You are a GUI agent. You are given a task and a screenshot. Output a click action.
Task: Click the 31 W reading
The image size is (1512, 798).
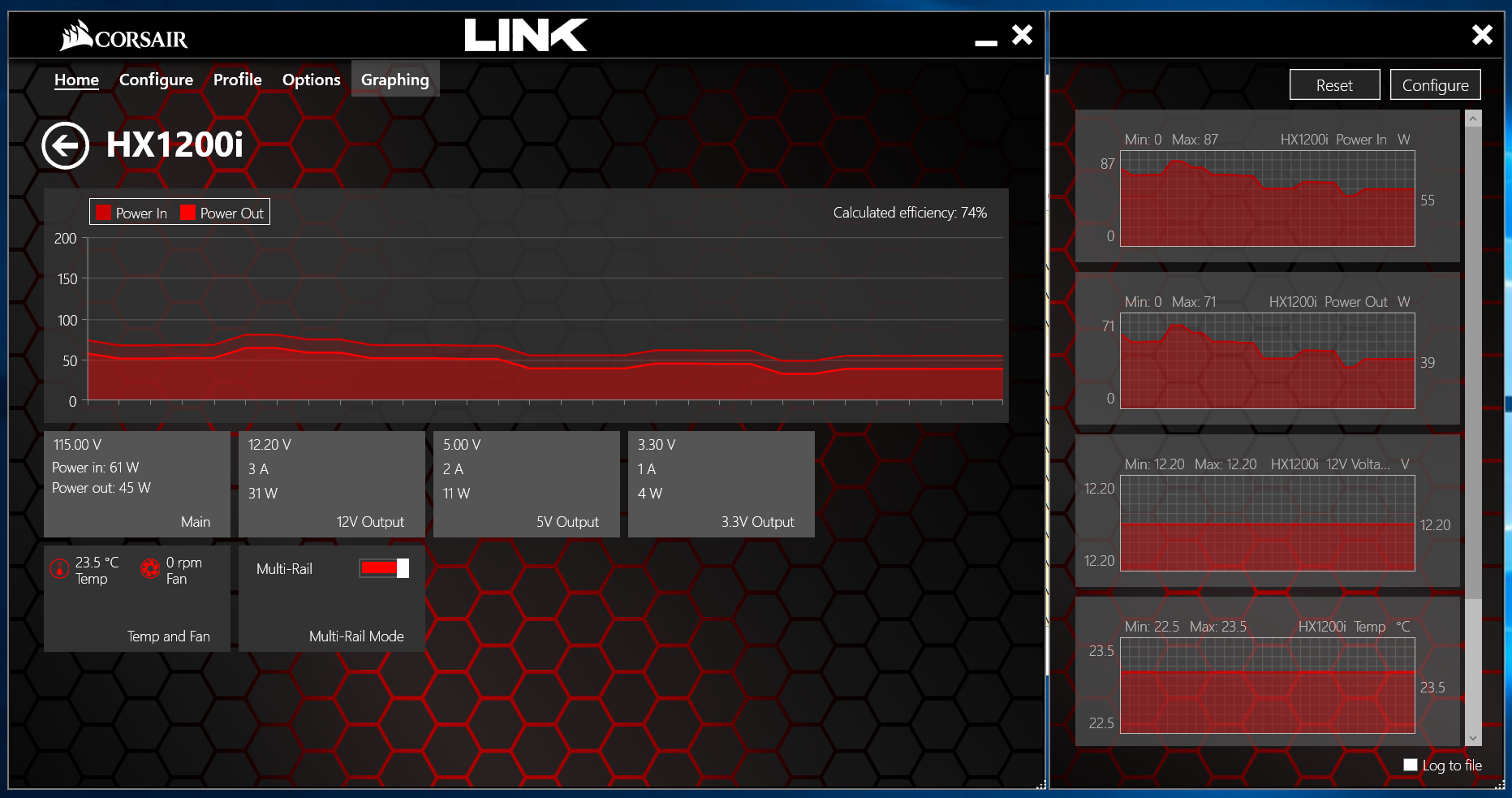[263, 494]
